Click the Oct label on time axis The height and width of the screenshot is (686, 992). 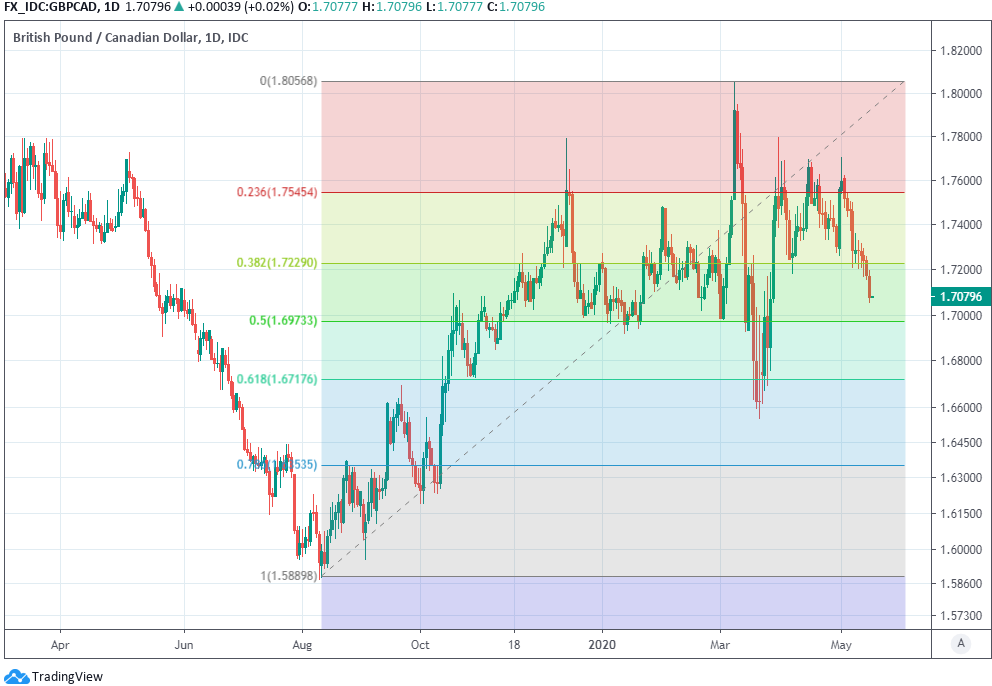tap(420, 645)
